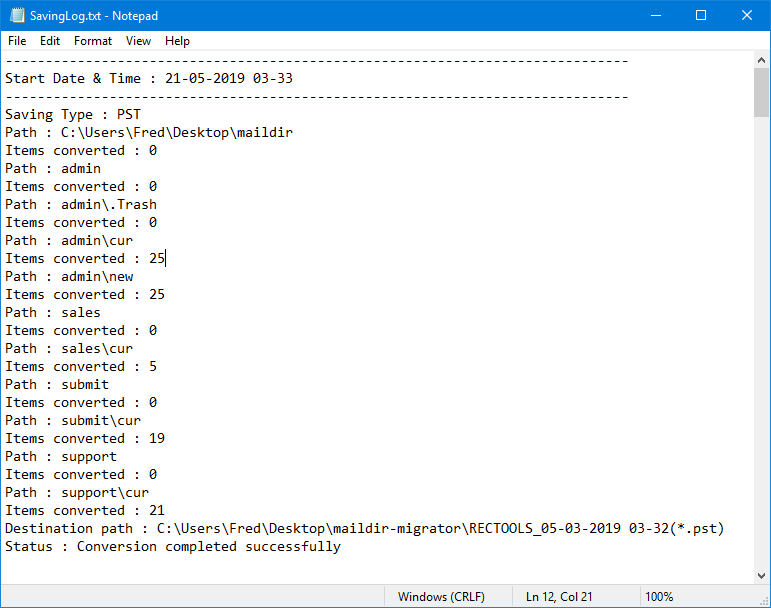Open the Format menu
The height and width of the screenshot is (608, 771).
click(93, 41)
